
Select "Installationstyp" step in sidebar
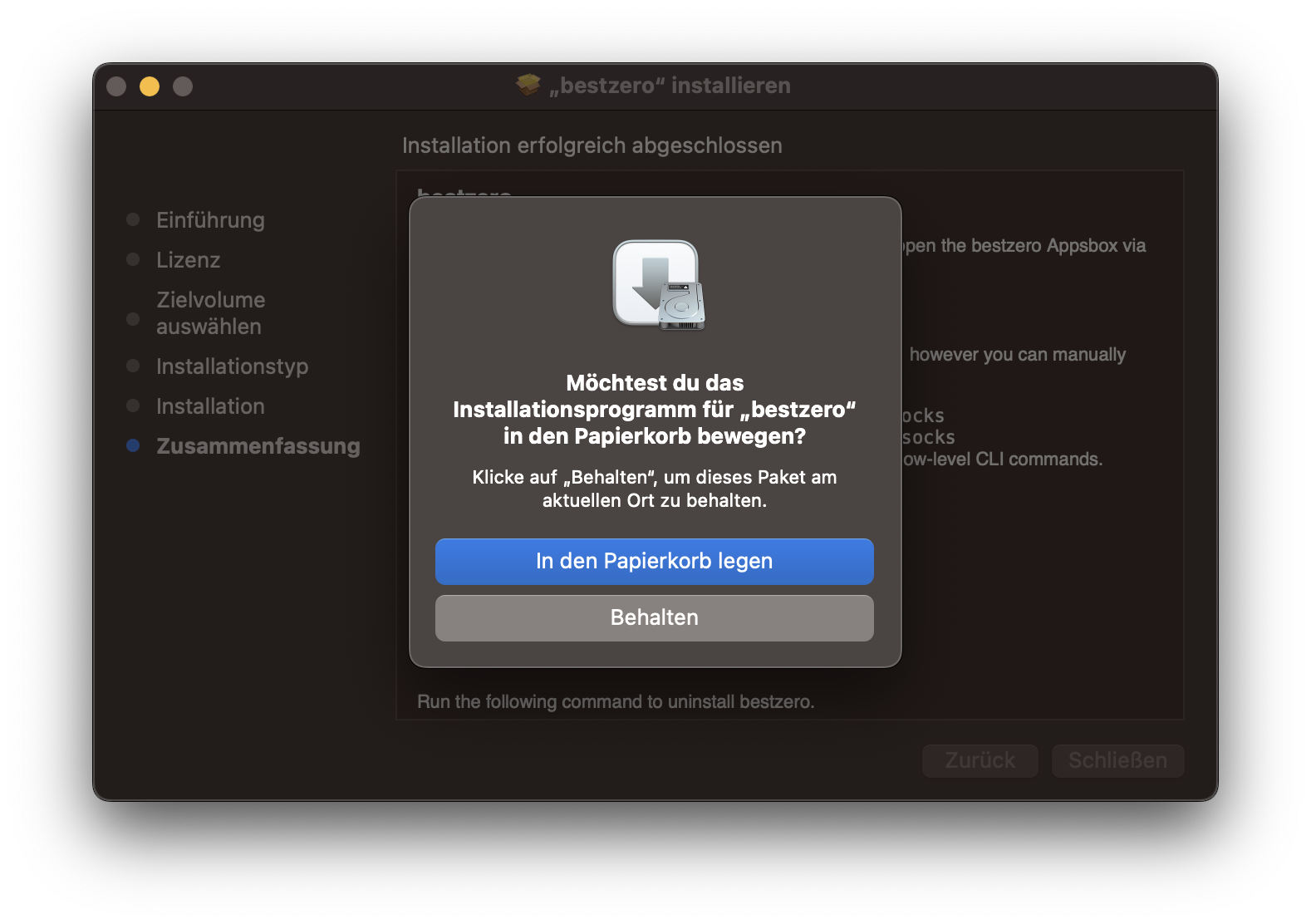[232, 366]
